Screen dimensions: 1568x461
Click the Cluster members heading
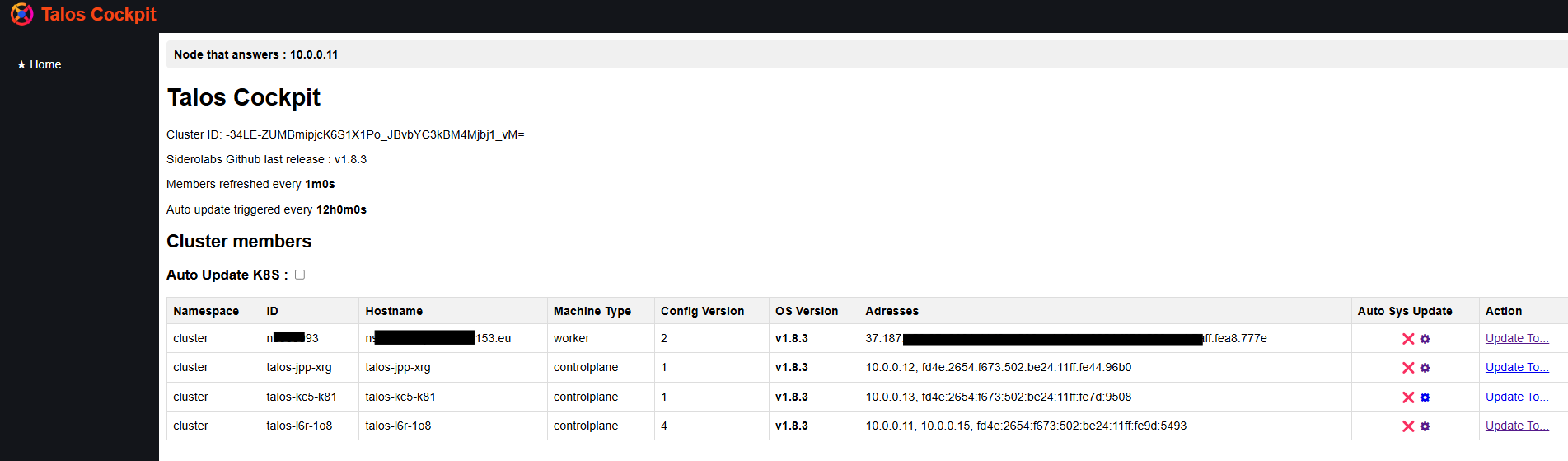(x=239, y=241)
